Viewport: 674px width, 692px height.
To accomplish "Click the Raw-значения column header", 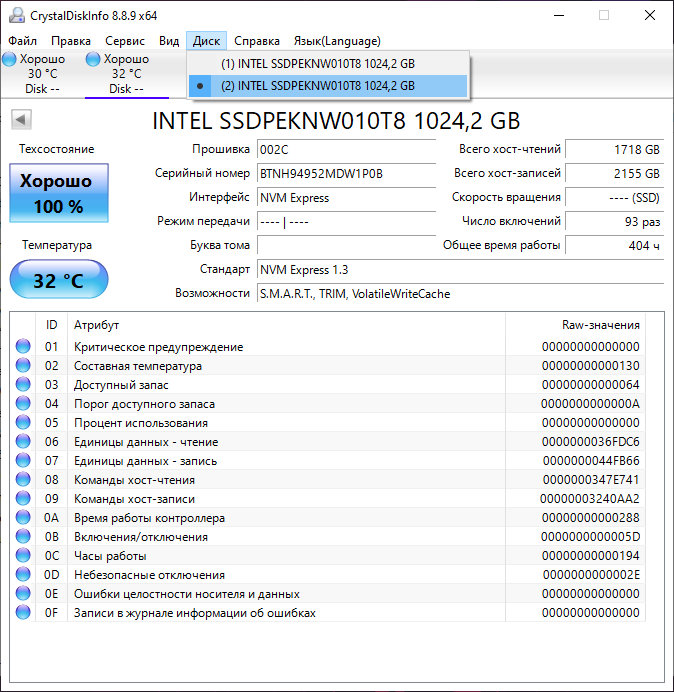I will pyautogui.click(x=576, y=325).
